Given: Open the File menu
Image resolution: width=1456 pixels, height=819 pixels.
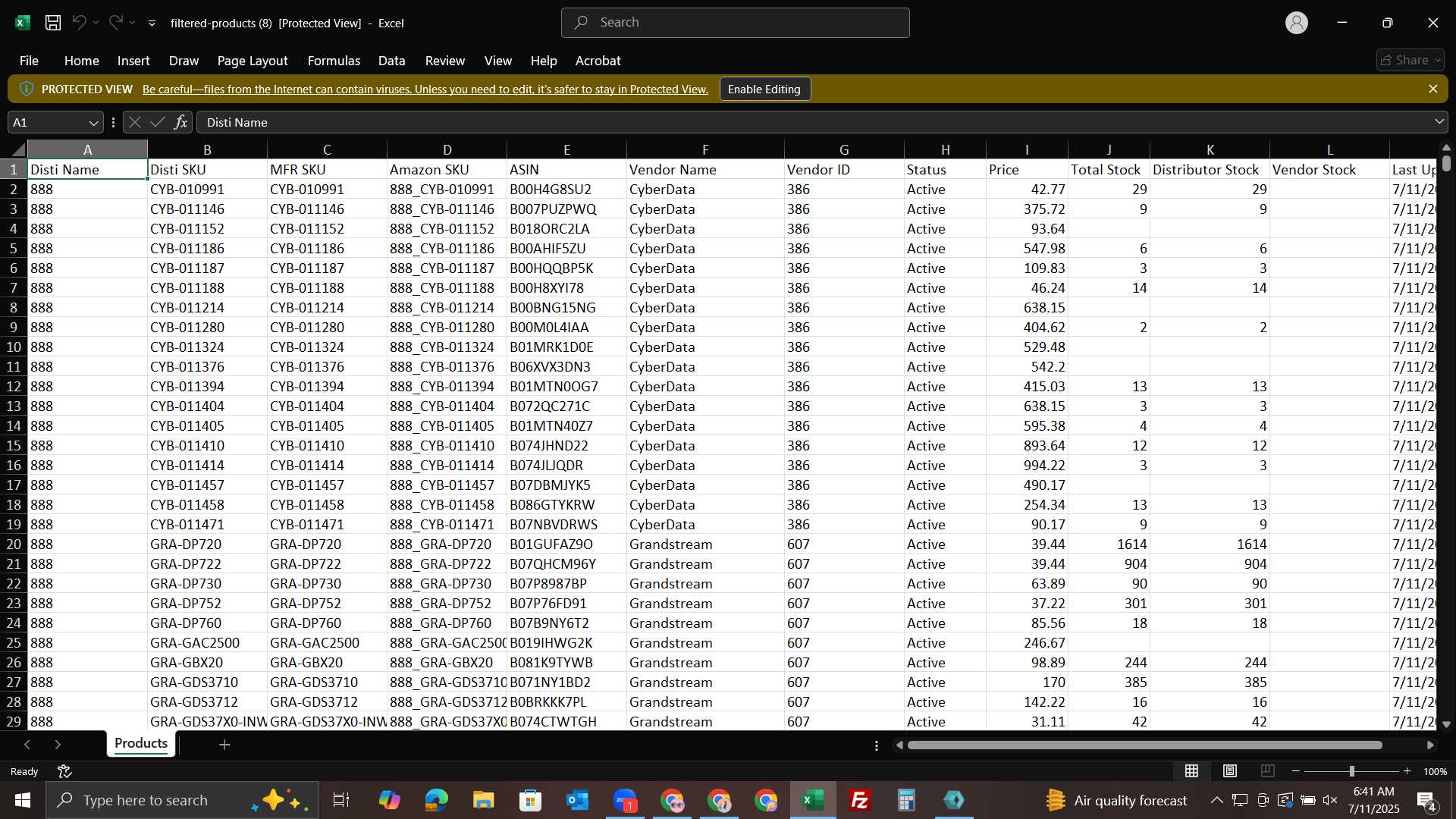Looking at the screenshot, I should click(x=29, y=61).
